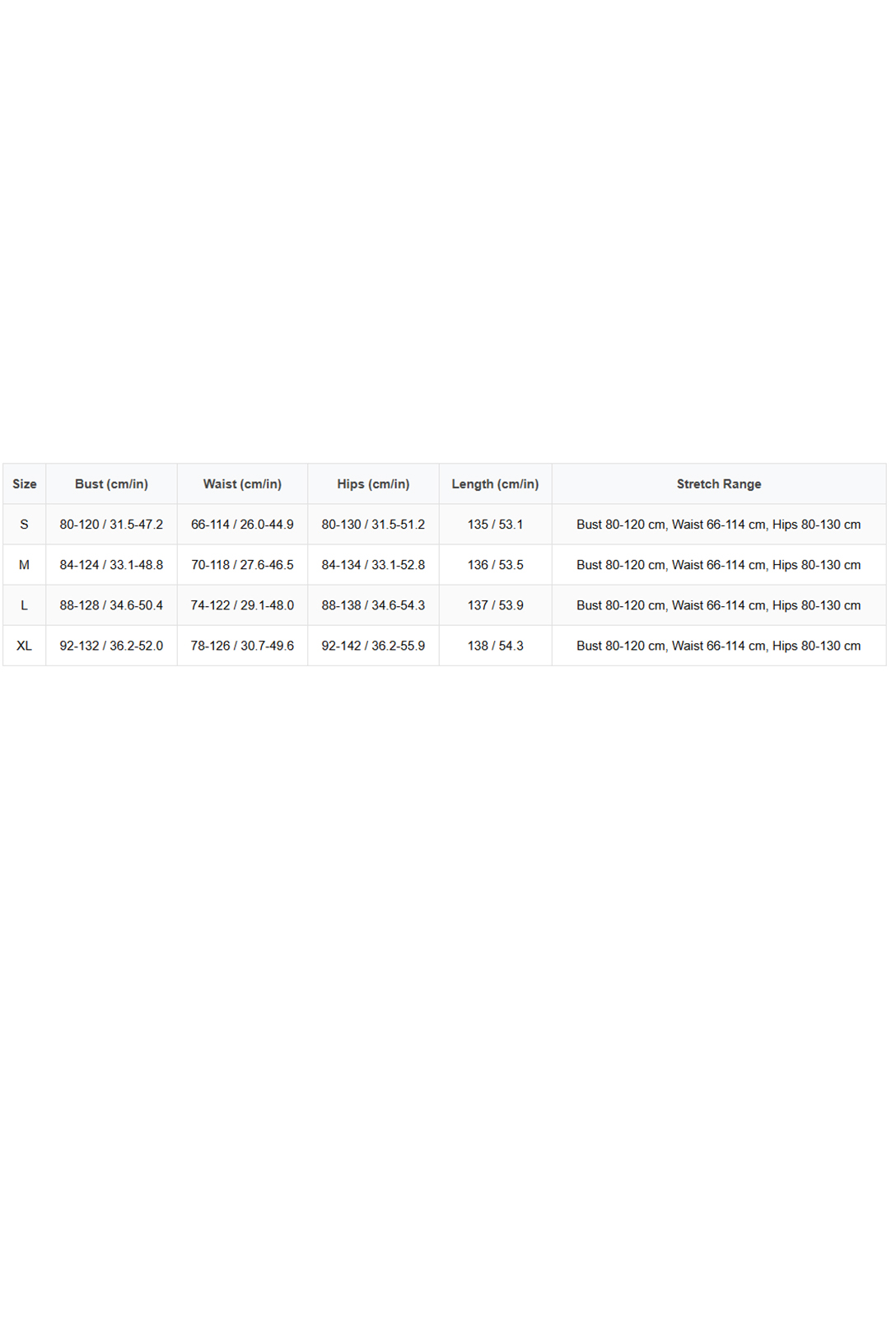Click bust value 80-120 / 31.5-47.2
896x1344 pixels.
tap(111, 525)
